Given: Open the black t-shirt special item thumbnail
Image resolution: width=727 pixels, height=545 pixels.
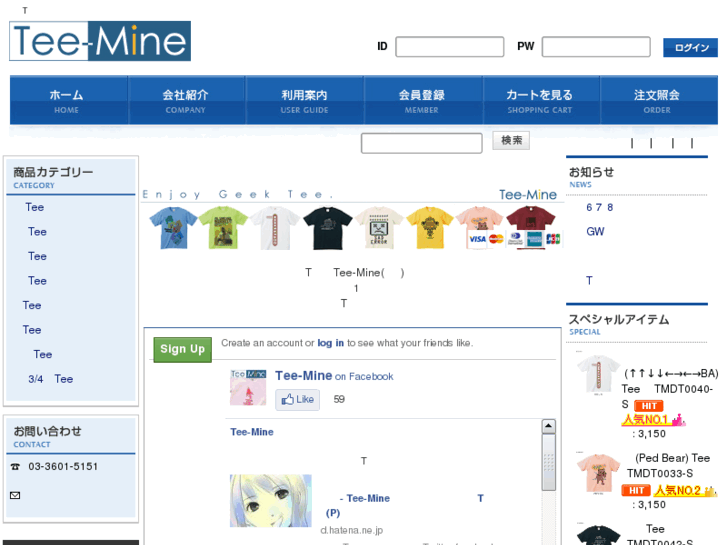Looking at the screenshot, I should (598, 535).
